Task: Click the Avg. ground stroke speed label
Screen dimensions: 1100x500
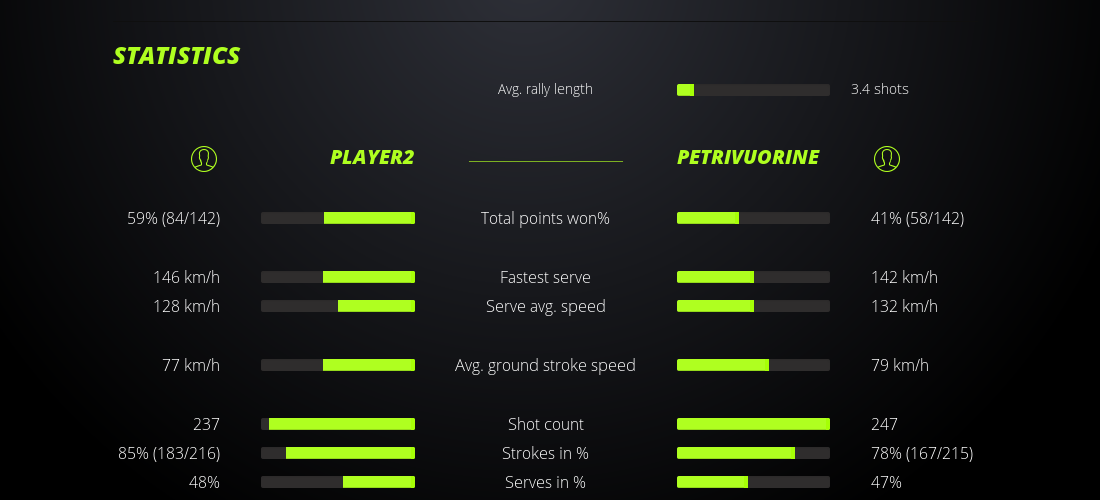Action: pos(545,365)
